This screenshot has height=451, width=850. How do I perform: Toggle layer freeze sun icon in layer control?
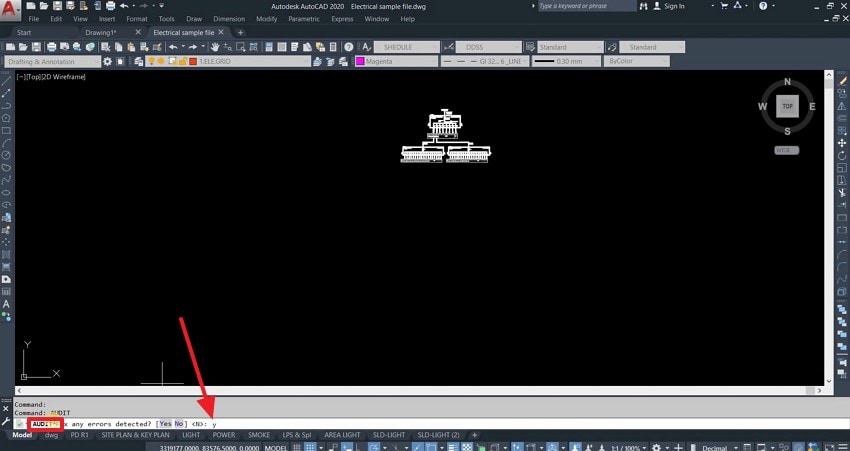click(161, 61)
